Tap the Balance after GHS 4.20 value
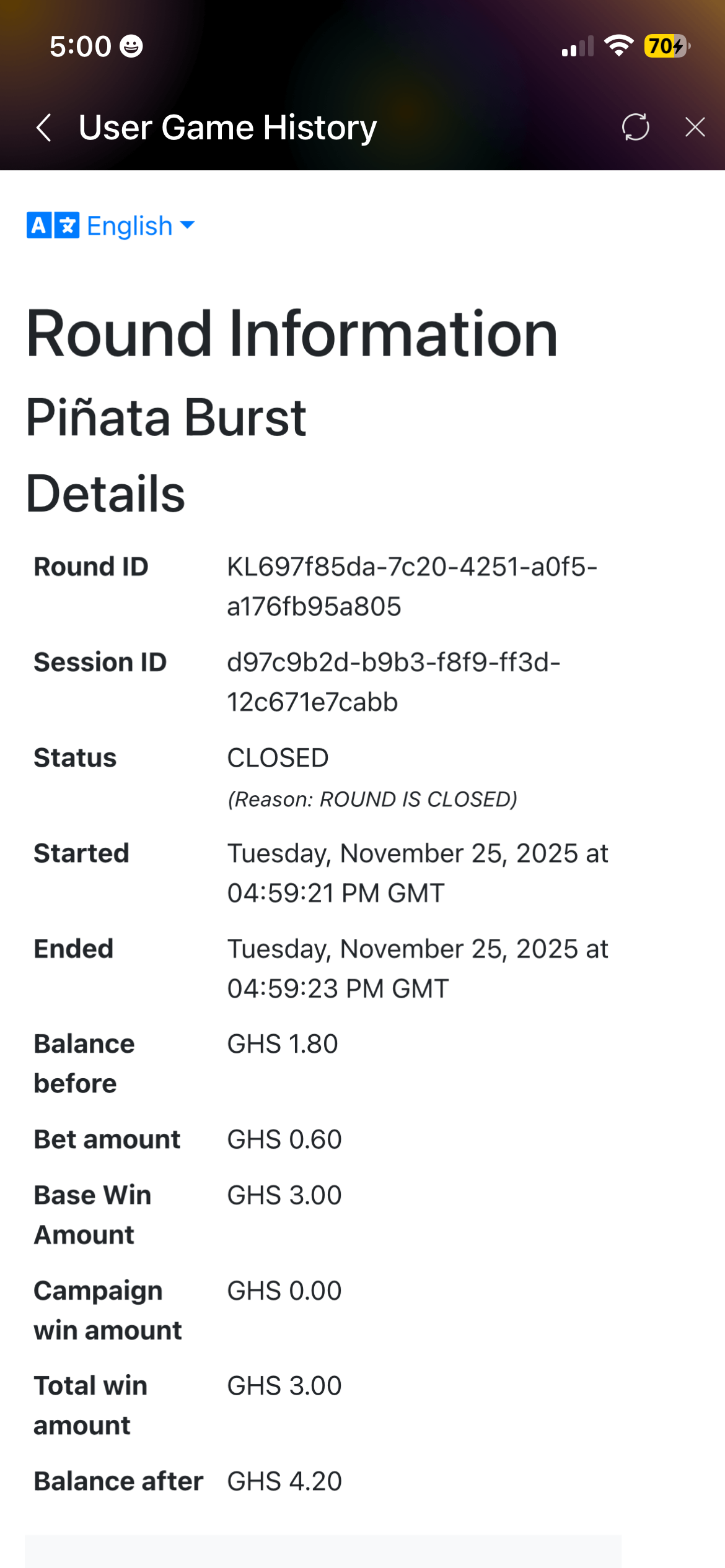Viewport: 725px width, 1568px height. pos(284,1481)
